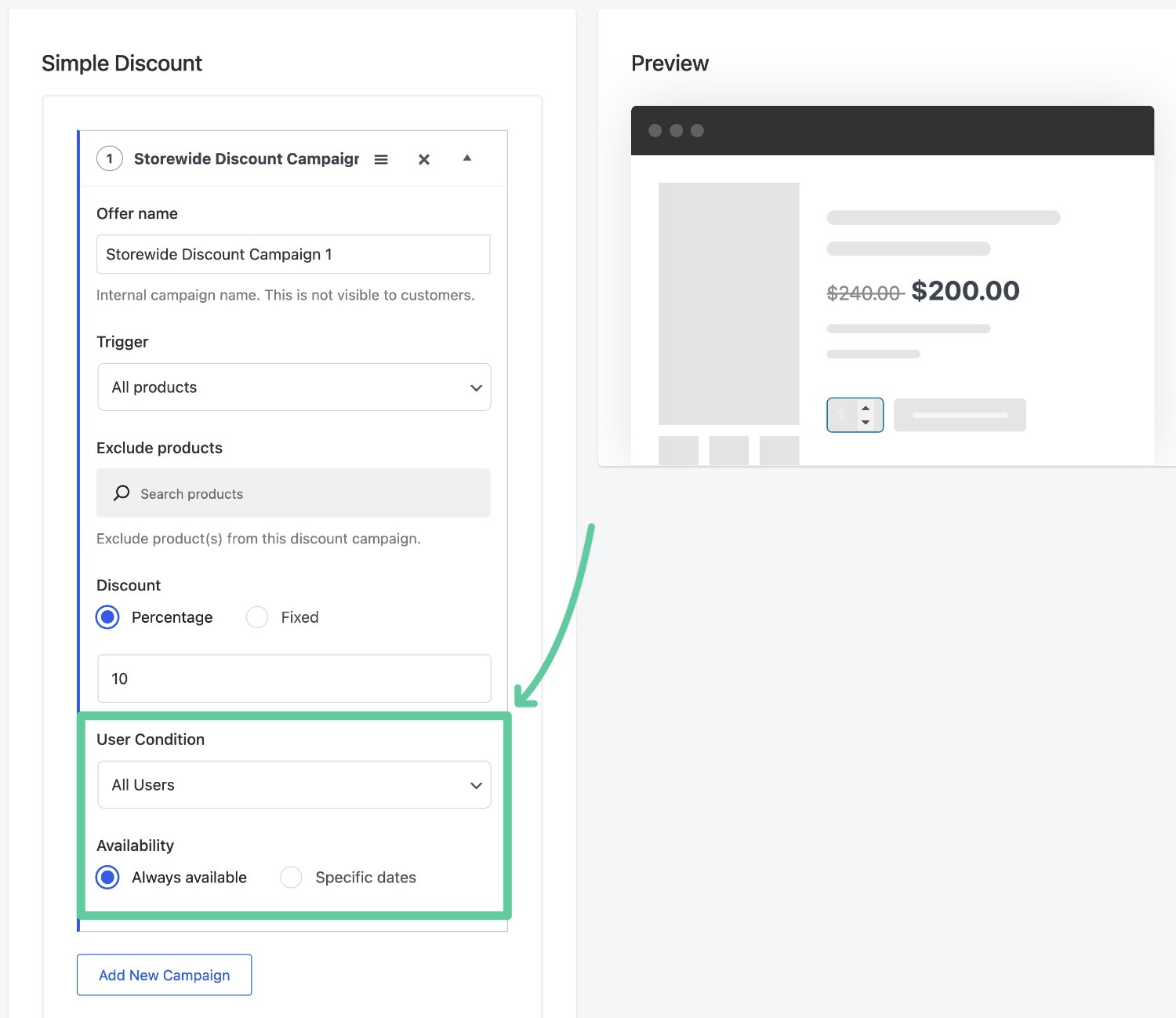This screenshot has height=1018, width=1176.
Task: Decrease quantity with the preview stepper down arrow
Action: coord(866,422)
